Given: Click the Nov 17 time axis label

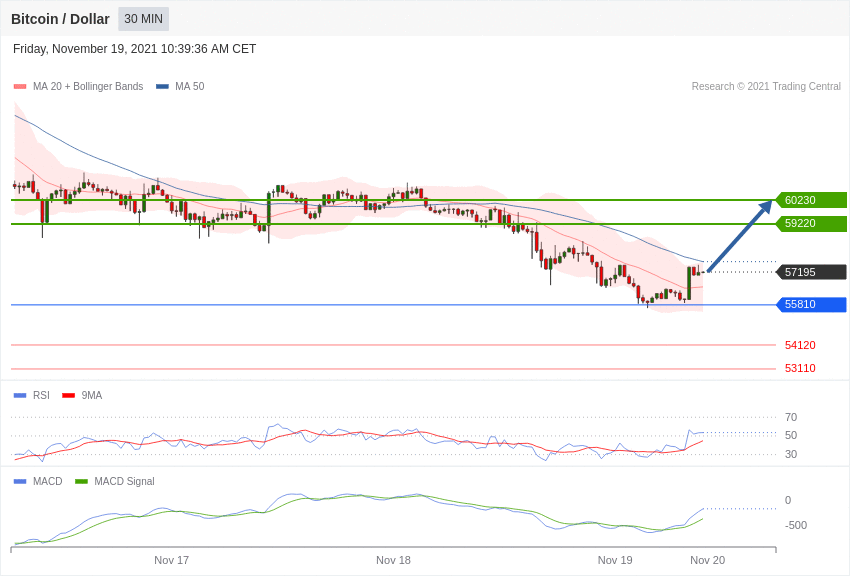Looking at the screenshot, I should click(171, 560).
